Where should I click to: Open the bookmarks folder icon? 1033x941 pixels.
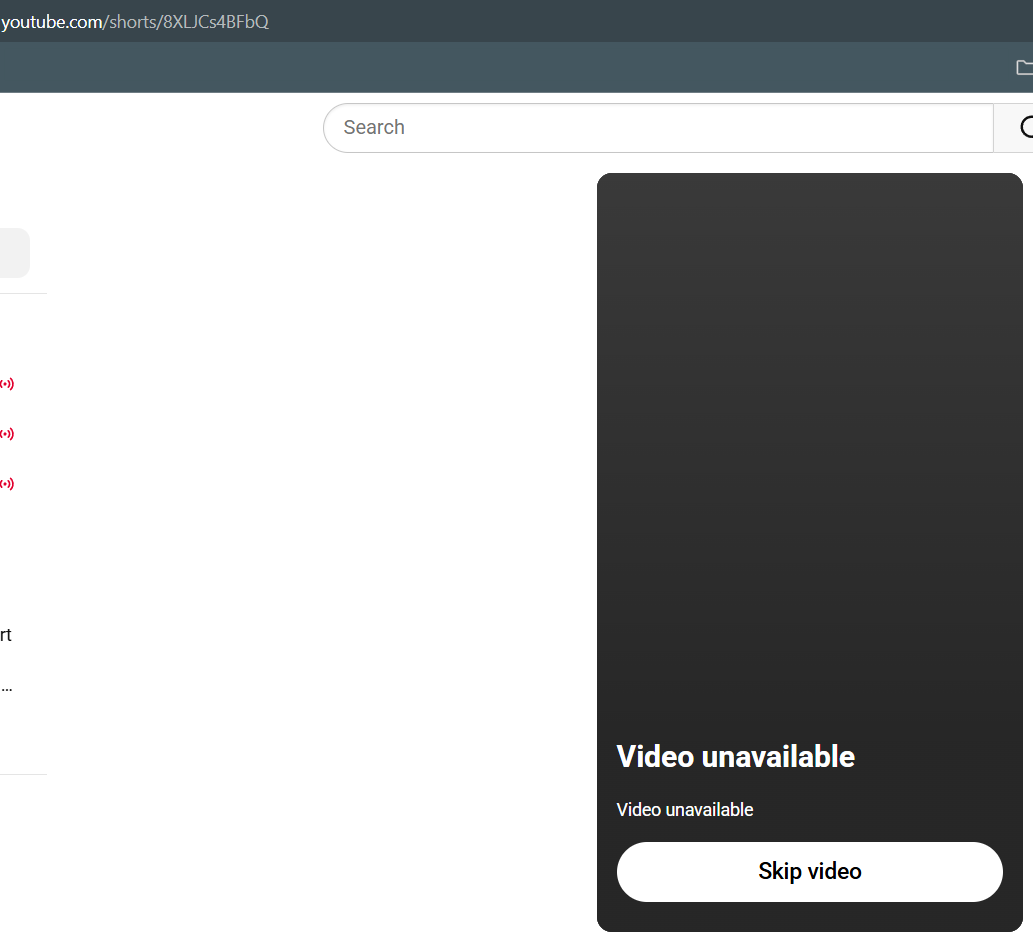[x=1023, y=67]
